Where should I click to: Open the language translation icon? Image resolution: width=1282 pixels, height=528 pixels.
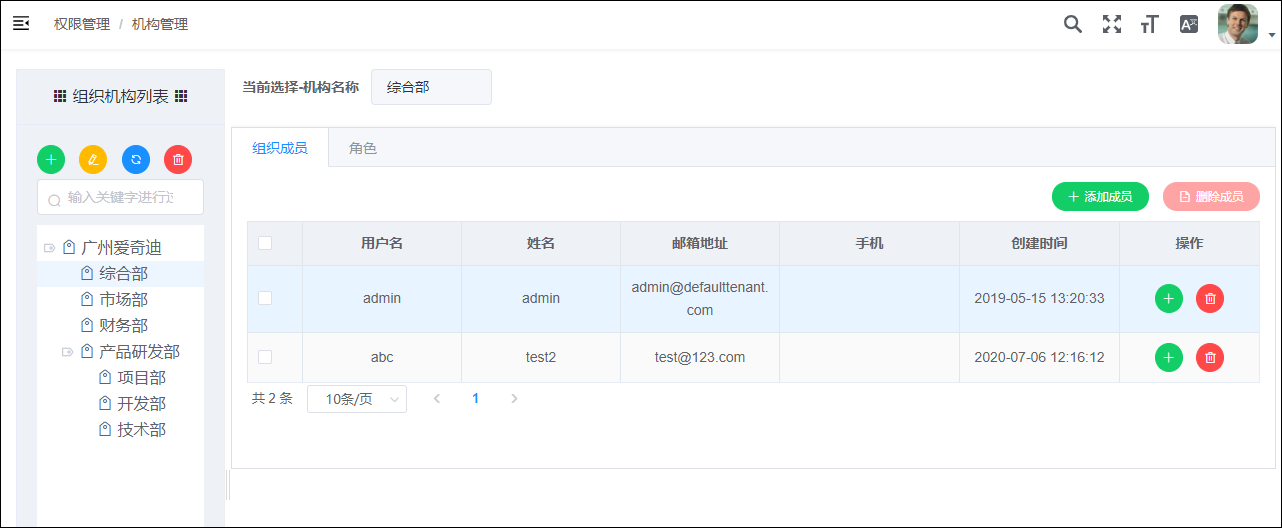coord(1188,24)
